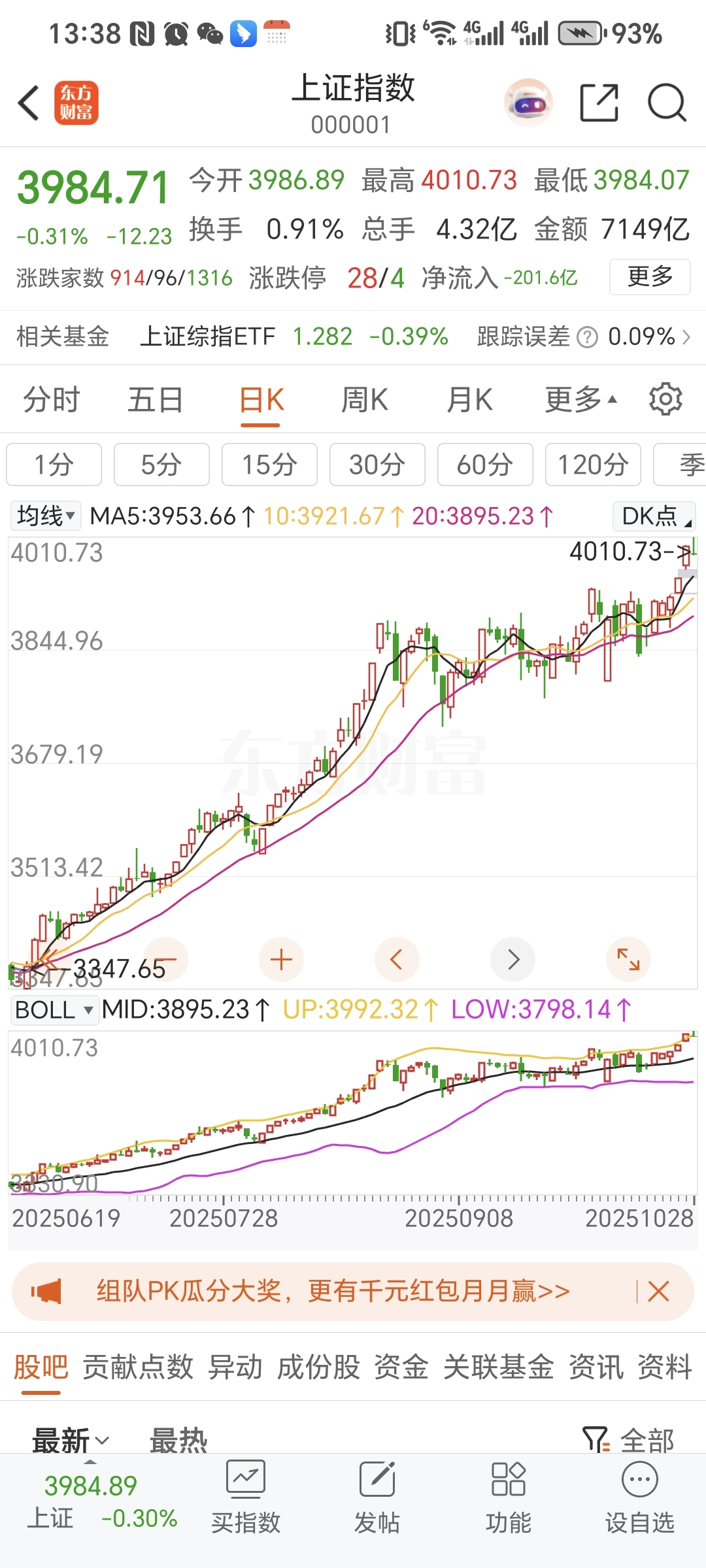This screenshot has width=706, height=1568.
Task: Switch to 贡献点数 tab
Action: pos(138,1367)
